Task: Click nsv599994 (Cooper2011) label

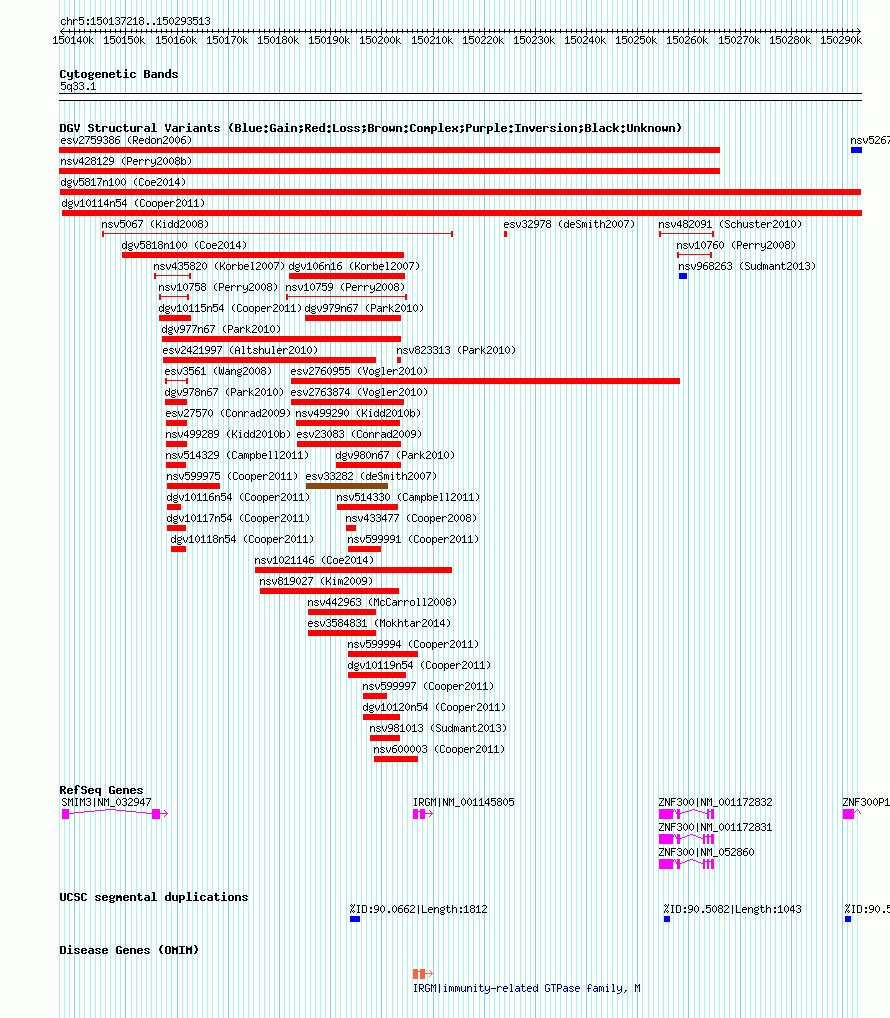Action: click(x=414, y=644)
